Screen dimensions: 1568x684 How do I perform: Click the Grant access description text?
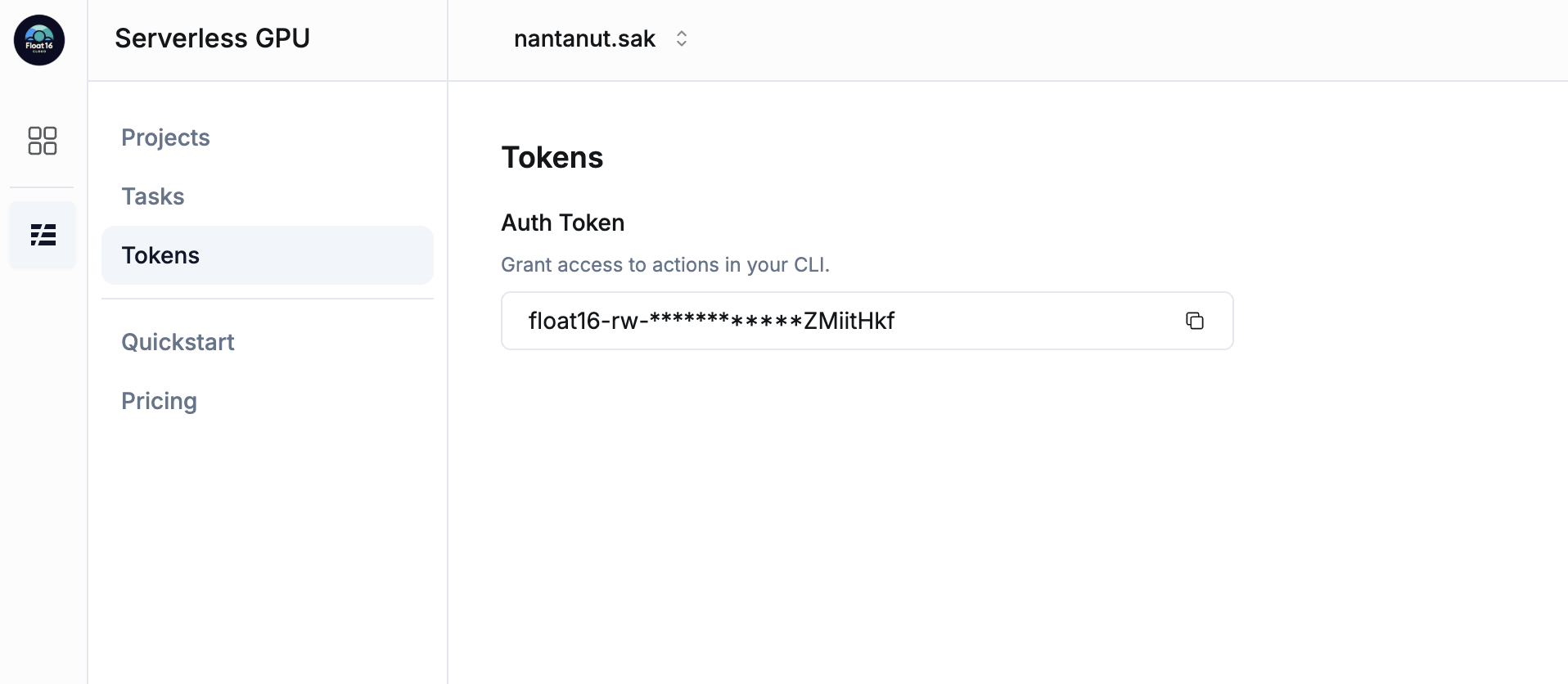pyautogui.click(x=665, y=265)
